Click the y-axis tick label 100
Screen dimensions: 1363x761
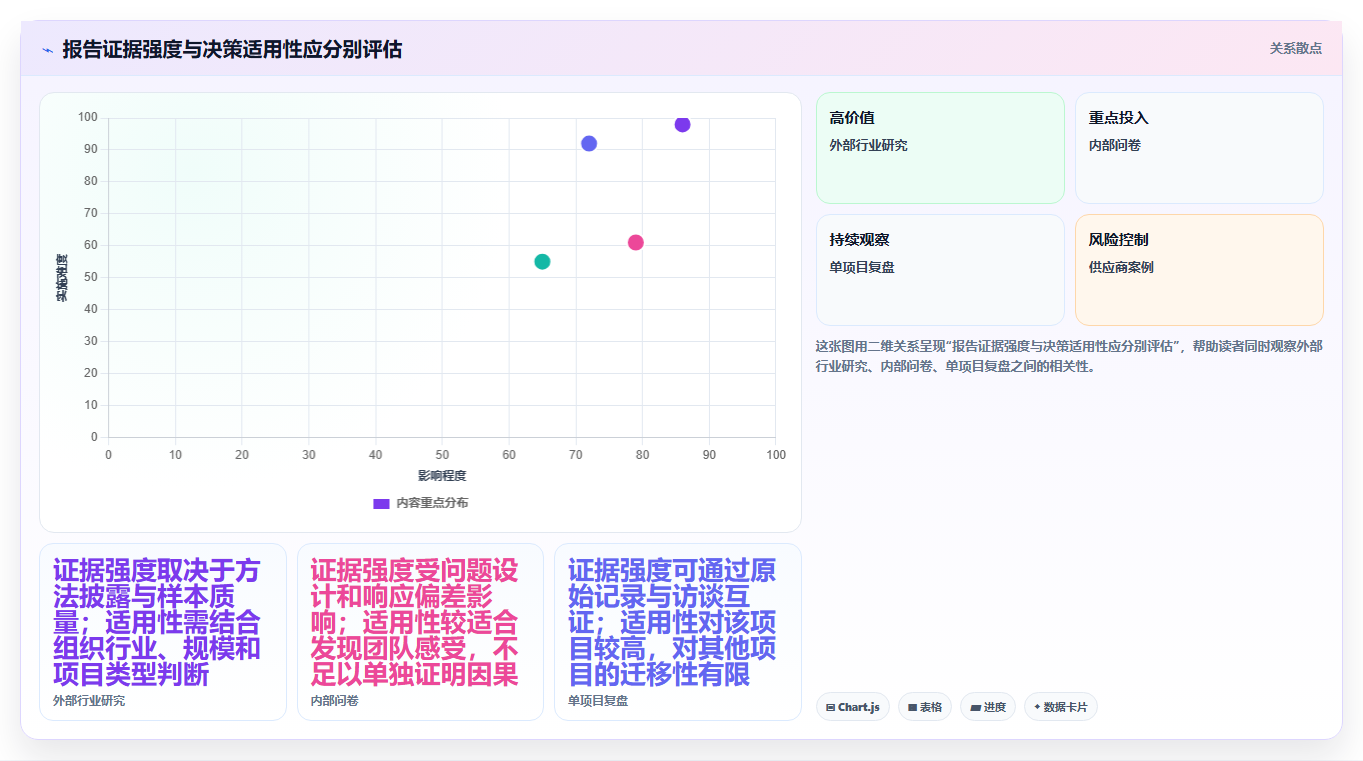pos(88,118)
